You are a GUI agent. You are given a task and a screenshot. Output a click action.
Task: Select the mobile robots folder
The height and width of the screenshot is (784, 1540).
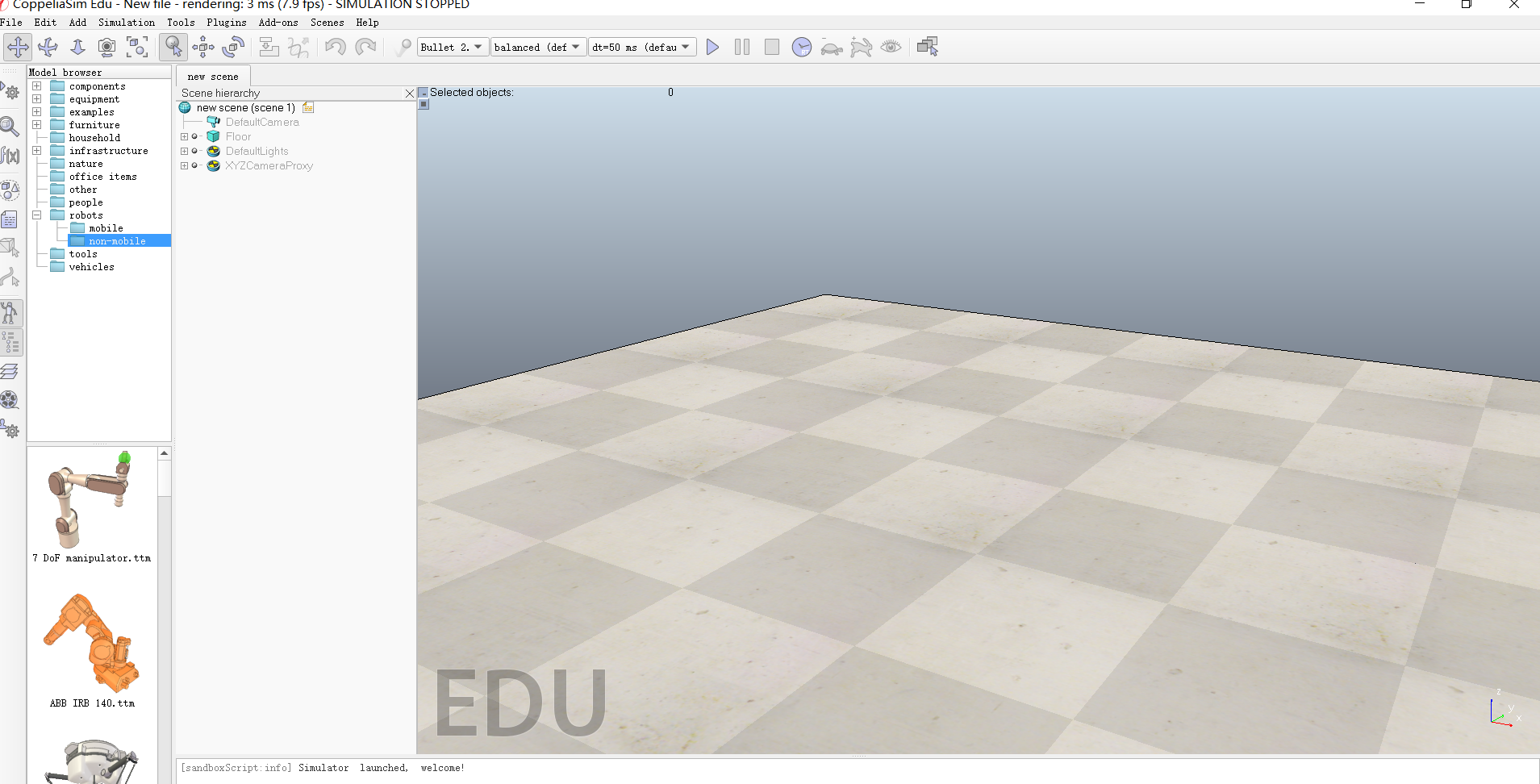click(106, 228)
